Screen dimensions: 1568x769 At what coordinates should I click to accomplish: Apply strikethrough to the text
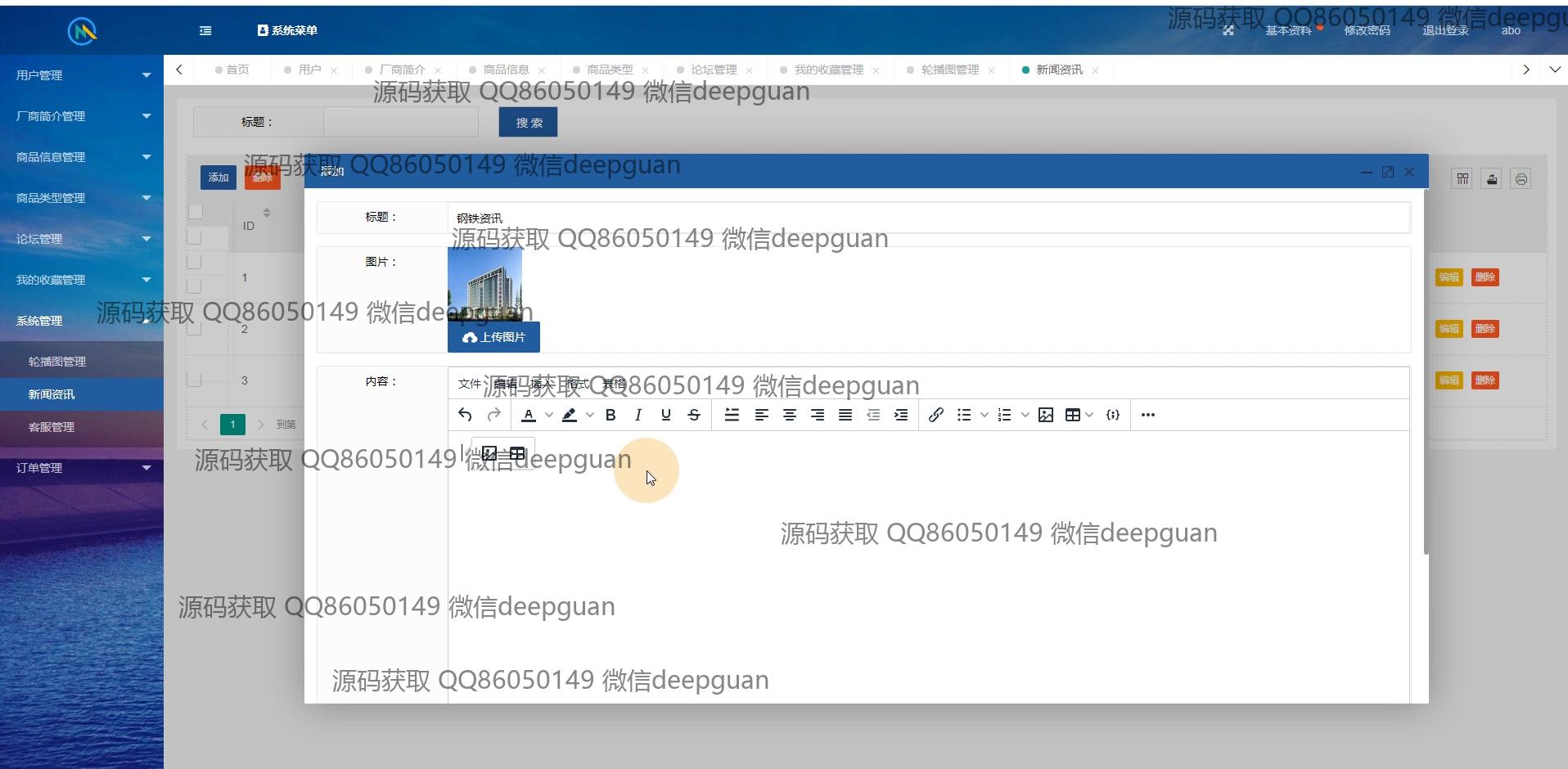694,415
